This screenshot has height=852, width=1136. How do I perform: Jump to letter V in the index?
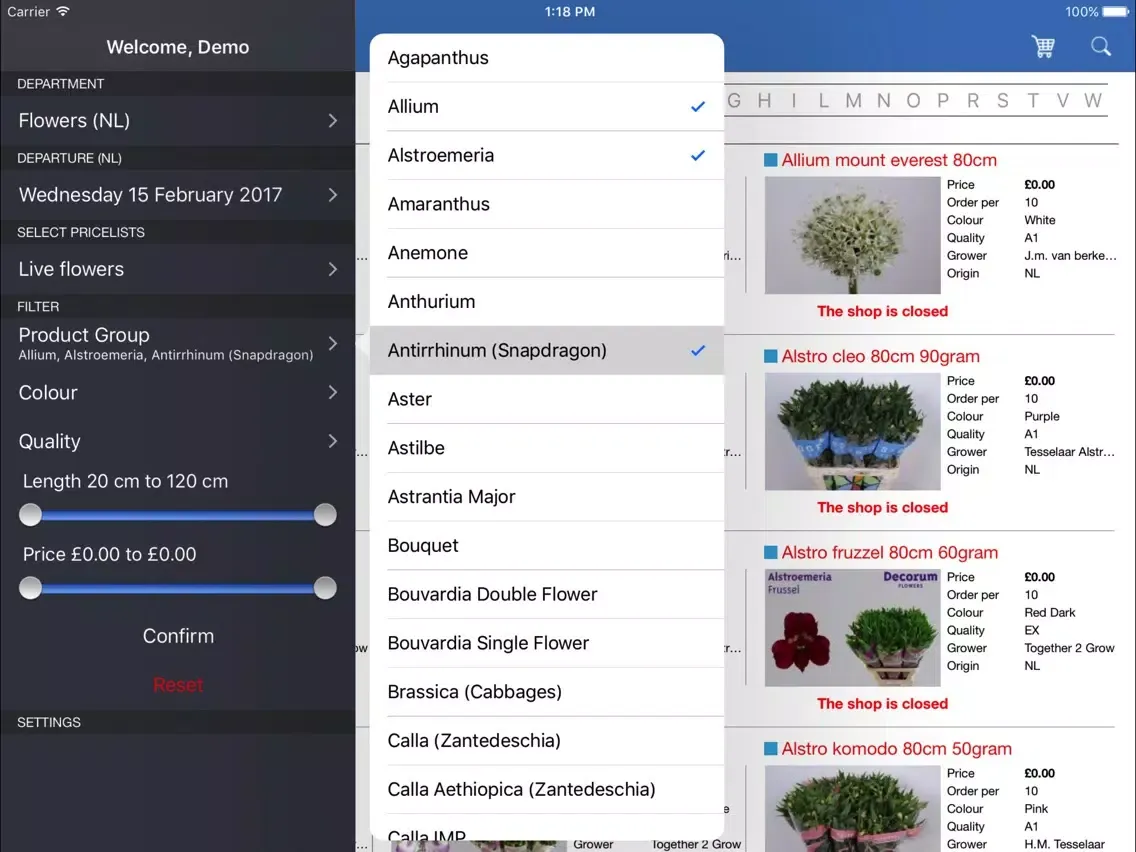coord(1063,101)
